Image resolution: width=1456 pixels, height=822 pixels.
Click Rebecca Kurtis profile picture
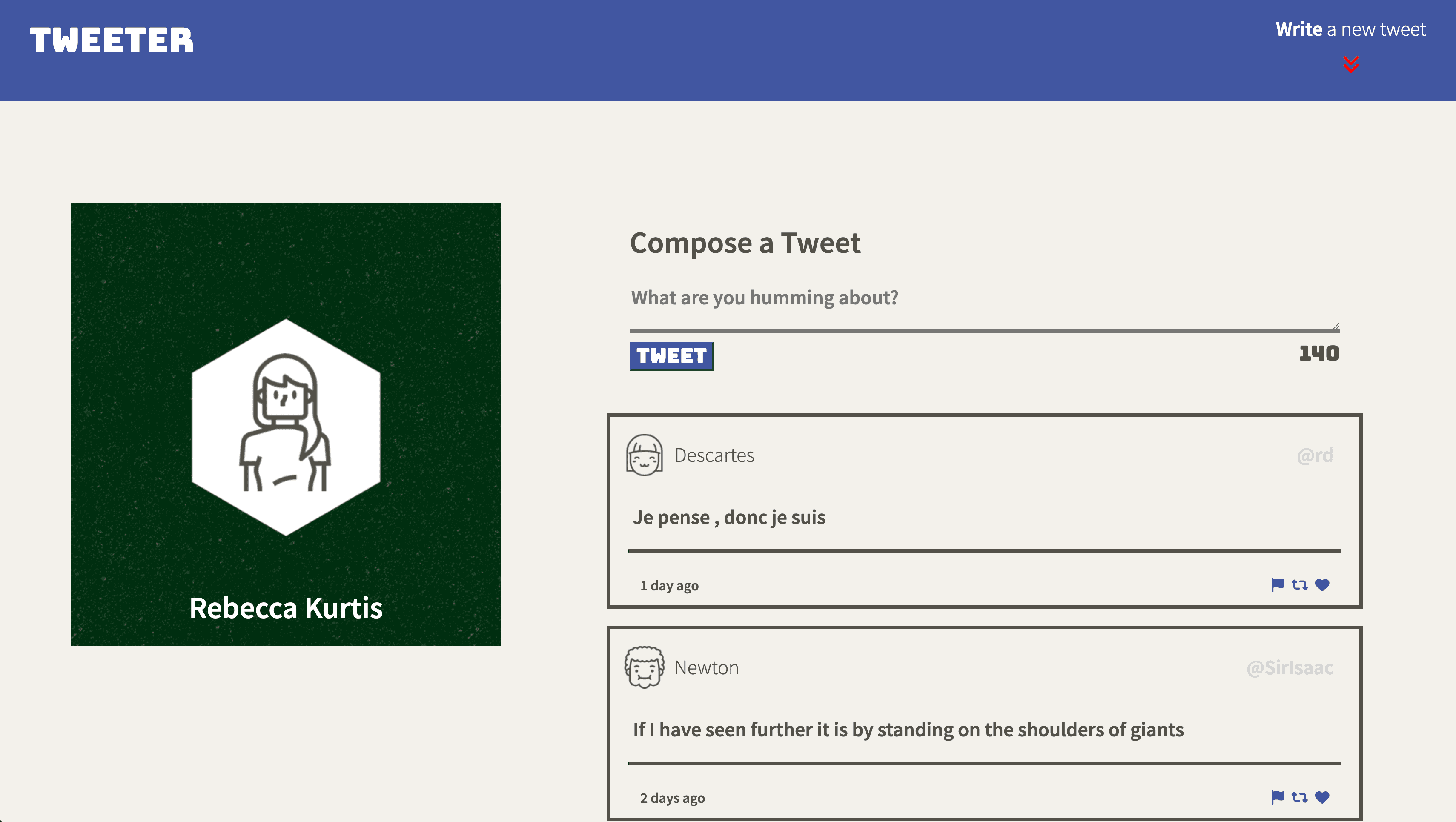point(286,427)
